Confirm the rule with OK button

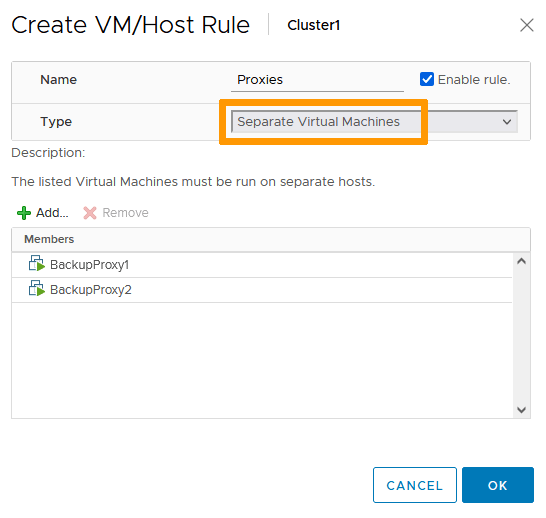click(498, 485)
